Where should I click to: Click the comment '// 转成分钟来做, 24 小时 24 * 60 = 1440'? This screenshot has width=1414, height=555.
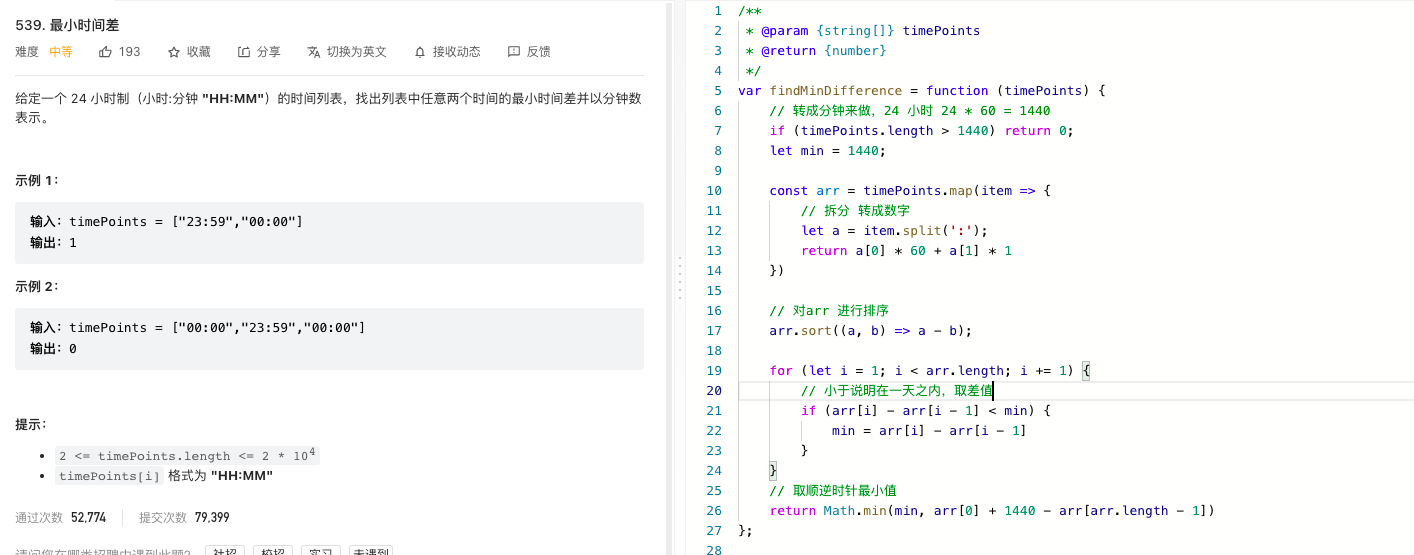(910, 110)
